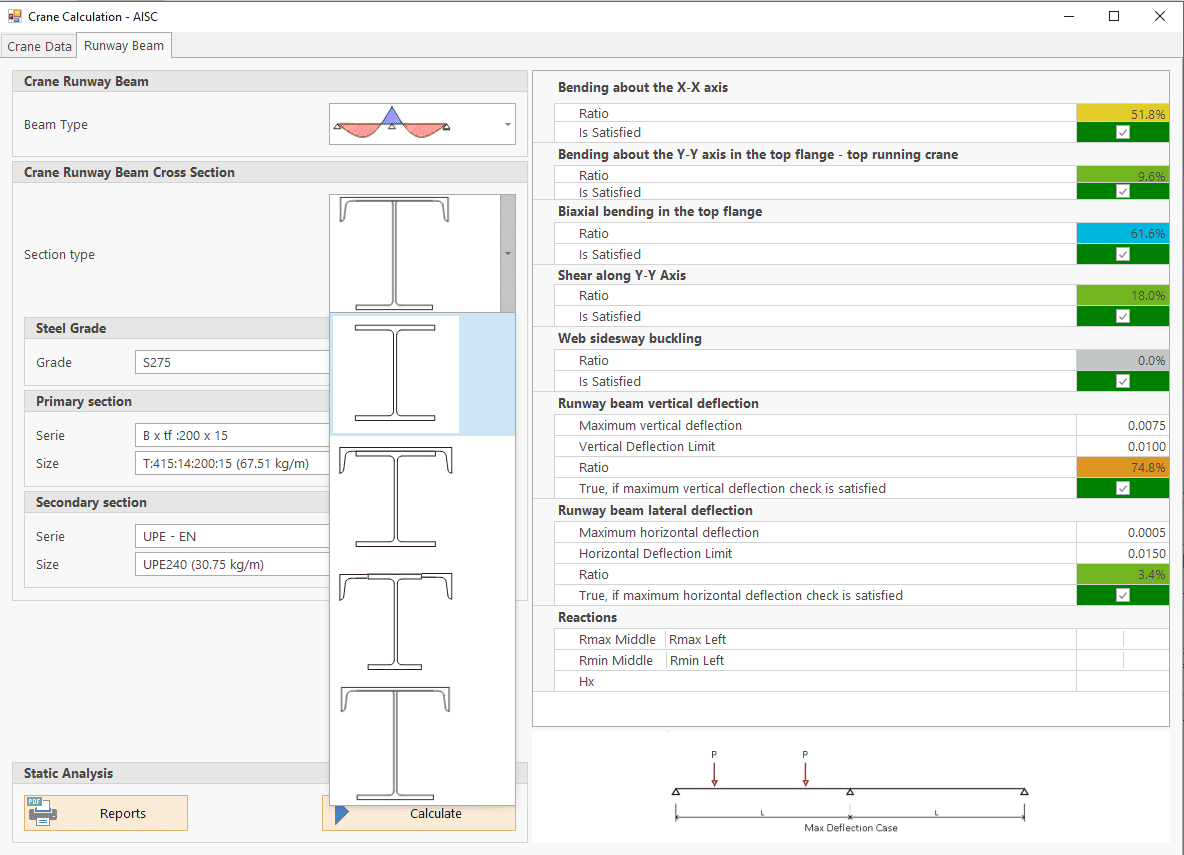Switch to the Crane Data tab
This screenshot has height=855, width=1184.
39,46
